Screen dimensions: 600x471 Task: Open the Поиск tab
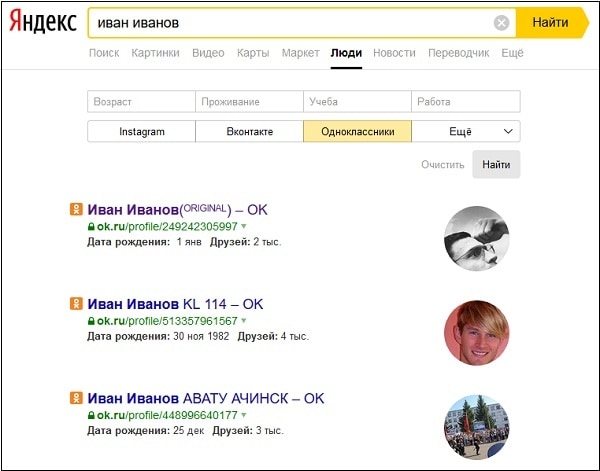point(104,53)
